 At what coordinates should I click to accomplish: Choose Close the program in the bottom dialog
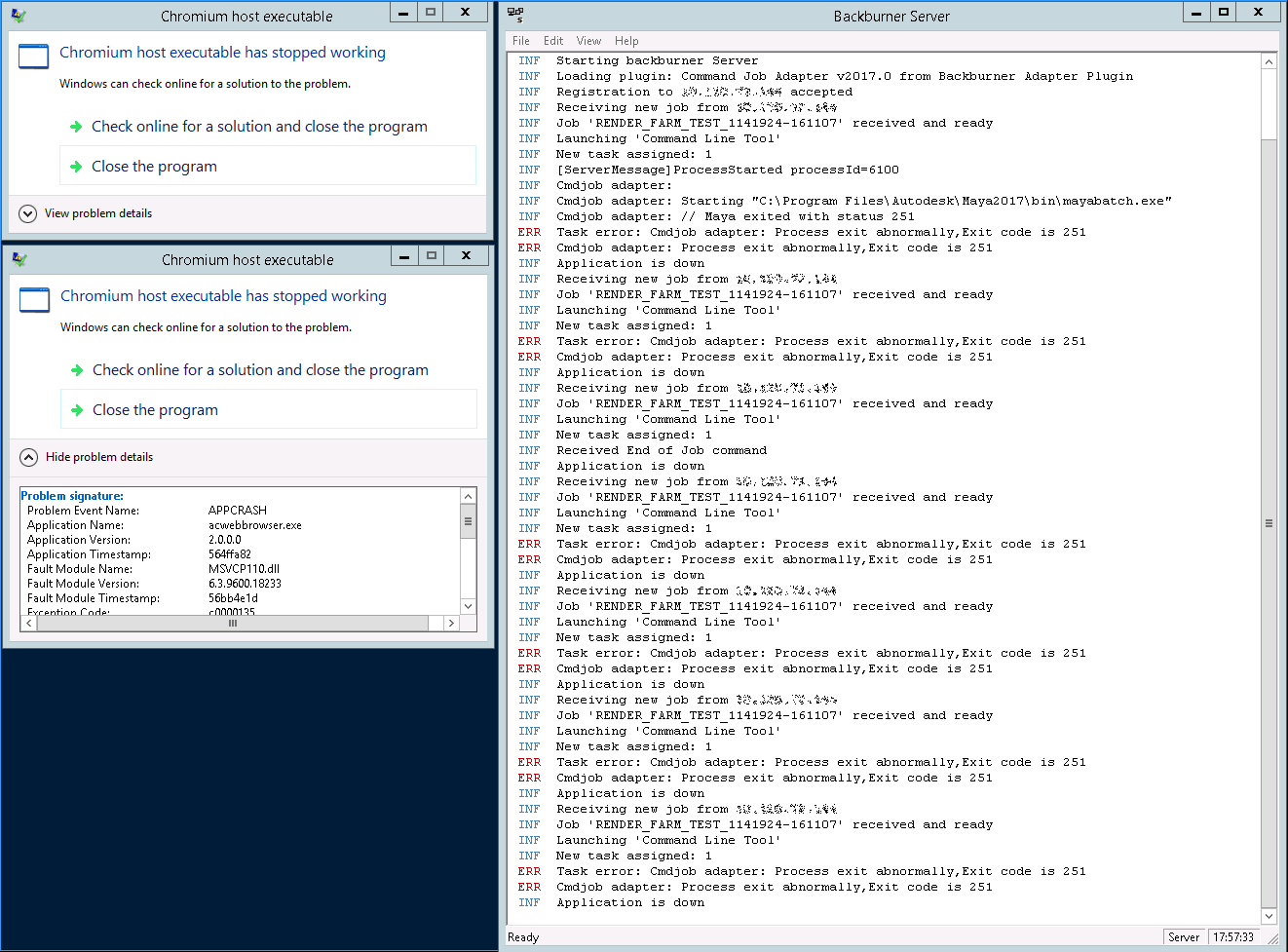[268, 409]
